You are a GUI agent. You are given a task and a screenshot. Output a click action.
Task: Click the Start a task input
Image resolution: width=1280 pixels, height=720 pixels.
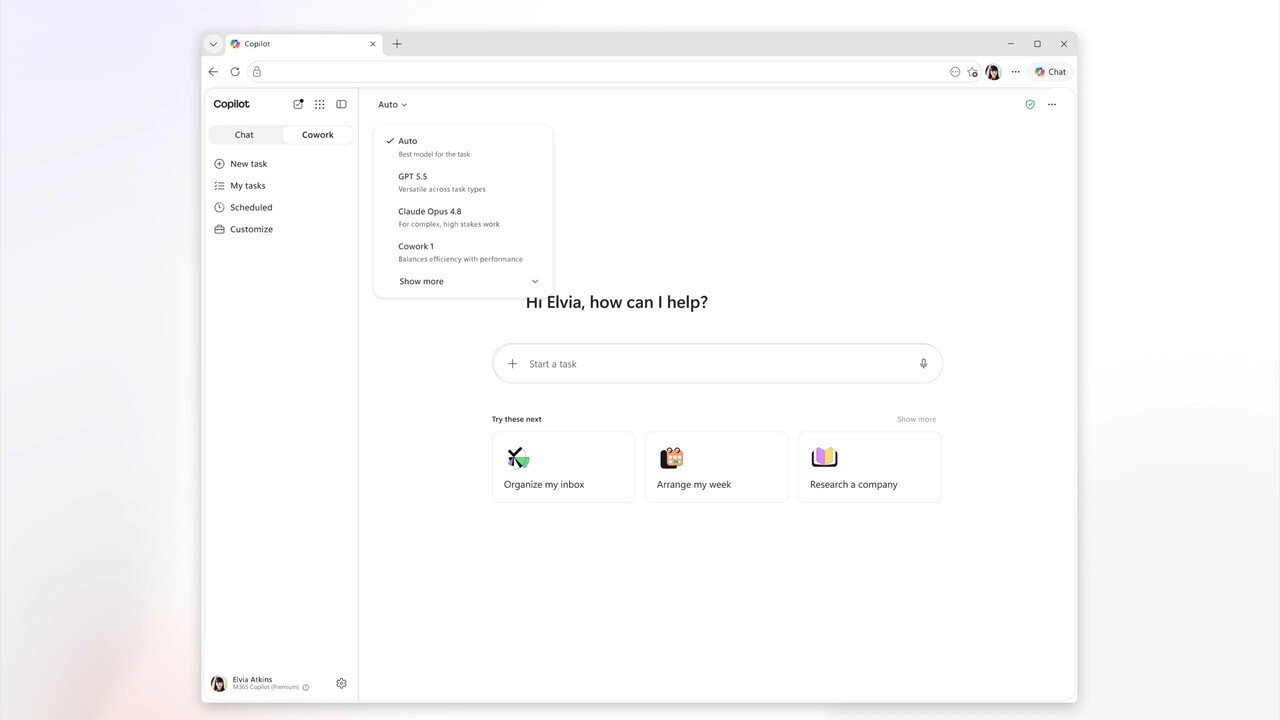(717, 364)
